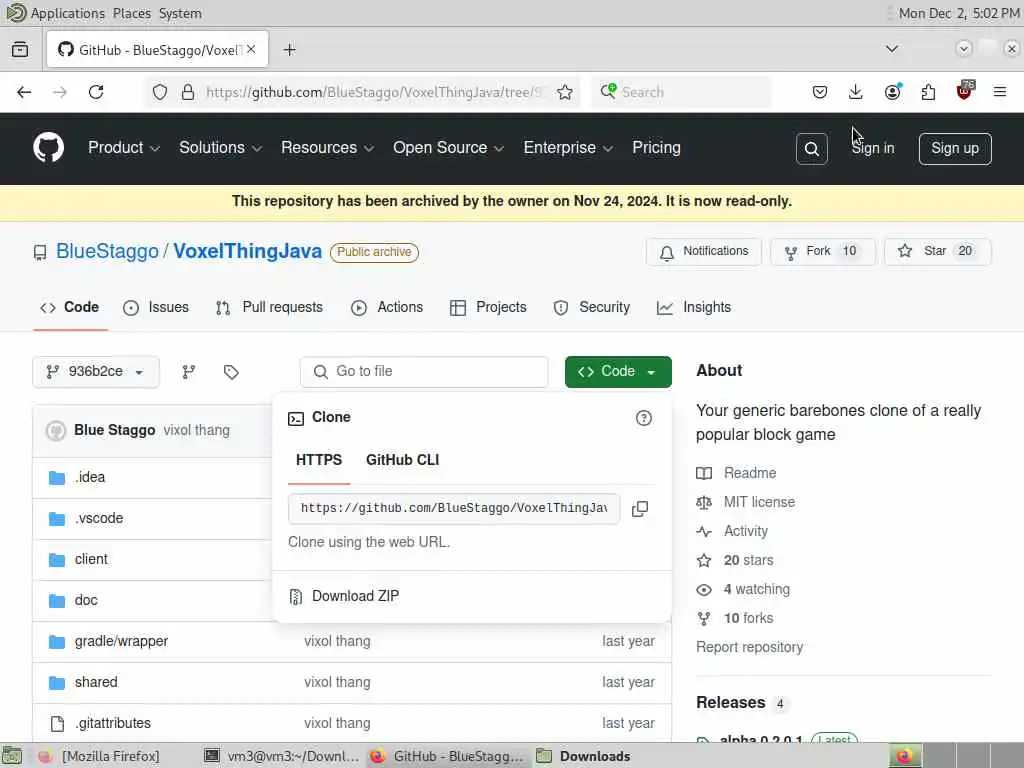Click Notifications button
Image resolution: width=1024 pixels, height=768 pixels.
click(x=703, y=251)
